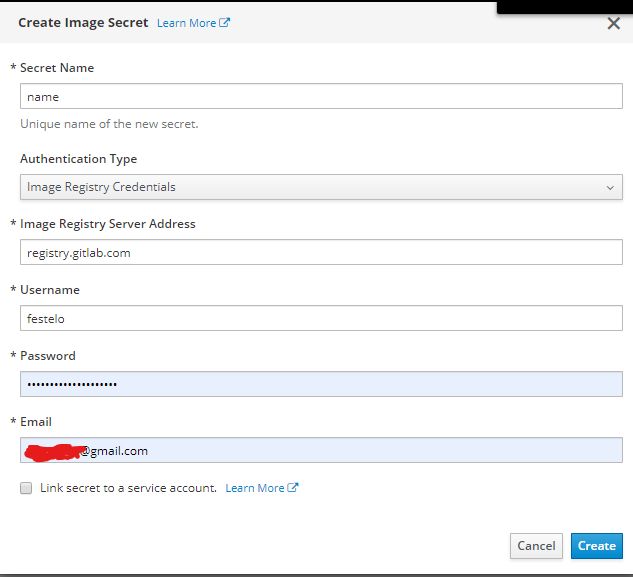Click the 'Link secret to a service account.' label

click(128, 488)
